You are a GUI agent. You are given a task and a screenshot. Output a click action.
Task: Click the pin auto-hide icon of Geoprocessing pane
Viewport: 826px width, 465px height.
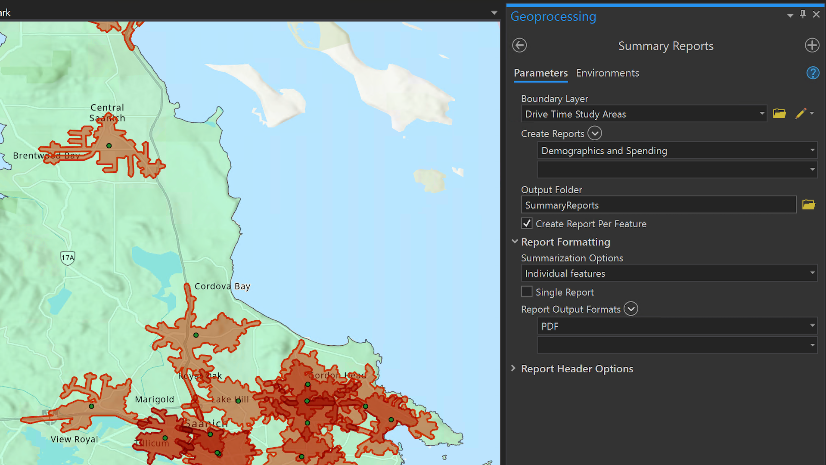pyautogui.click(x=802, y=16)
